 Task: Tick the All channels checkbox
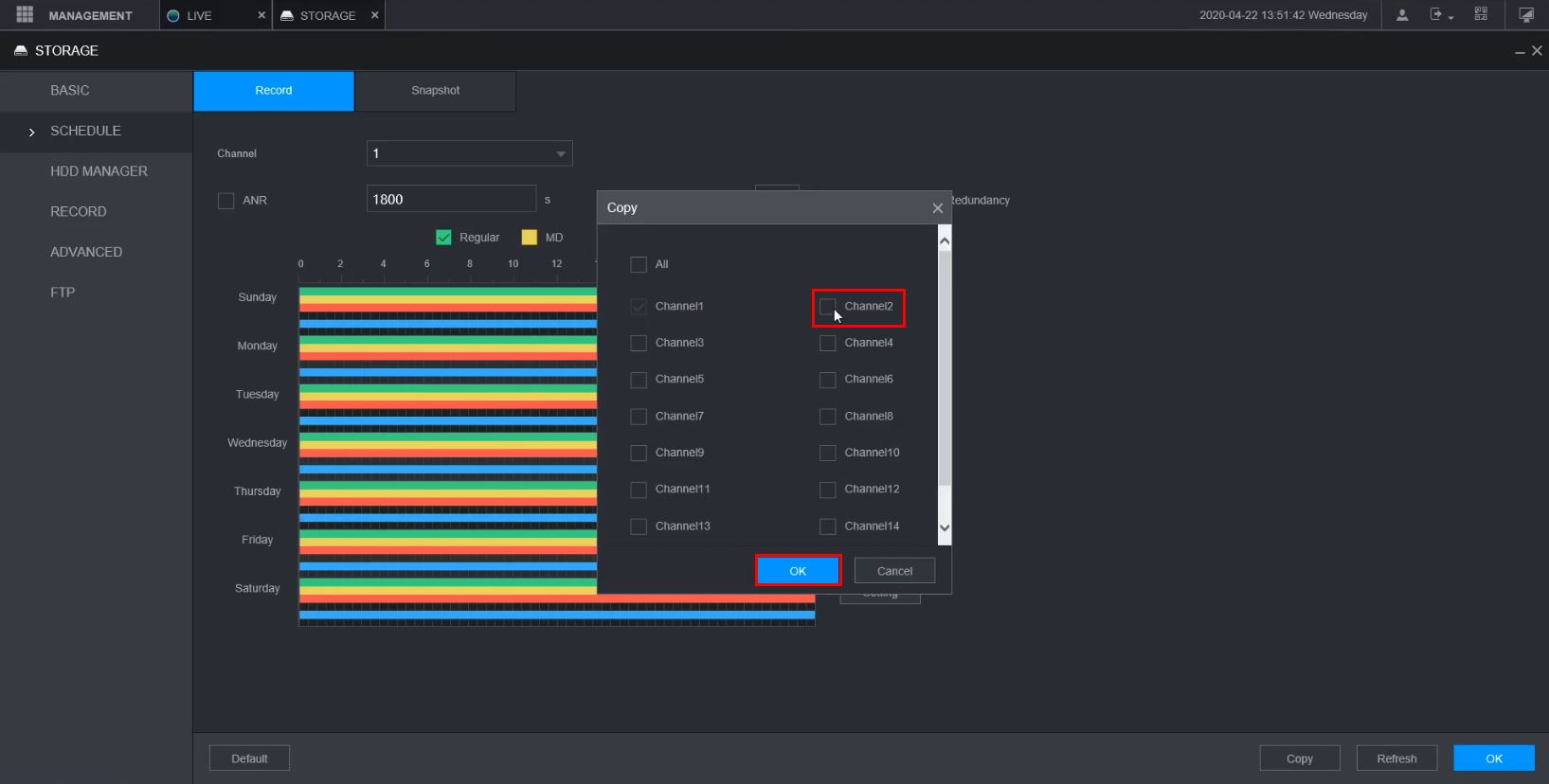click(x=639, y=264)
